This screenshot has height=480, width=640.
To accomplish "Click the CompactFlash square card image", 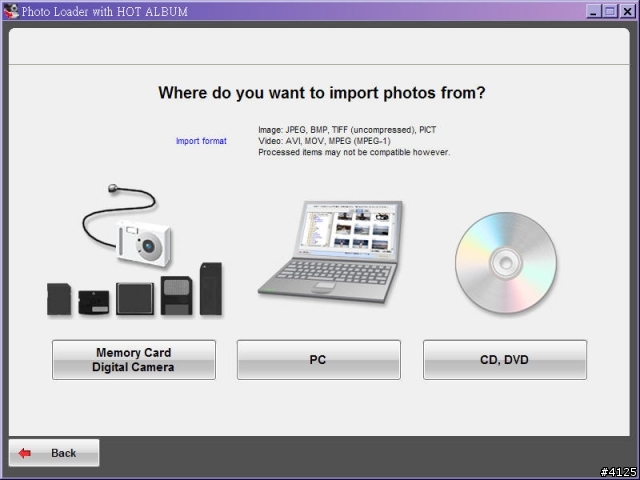I will (135, 299).
